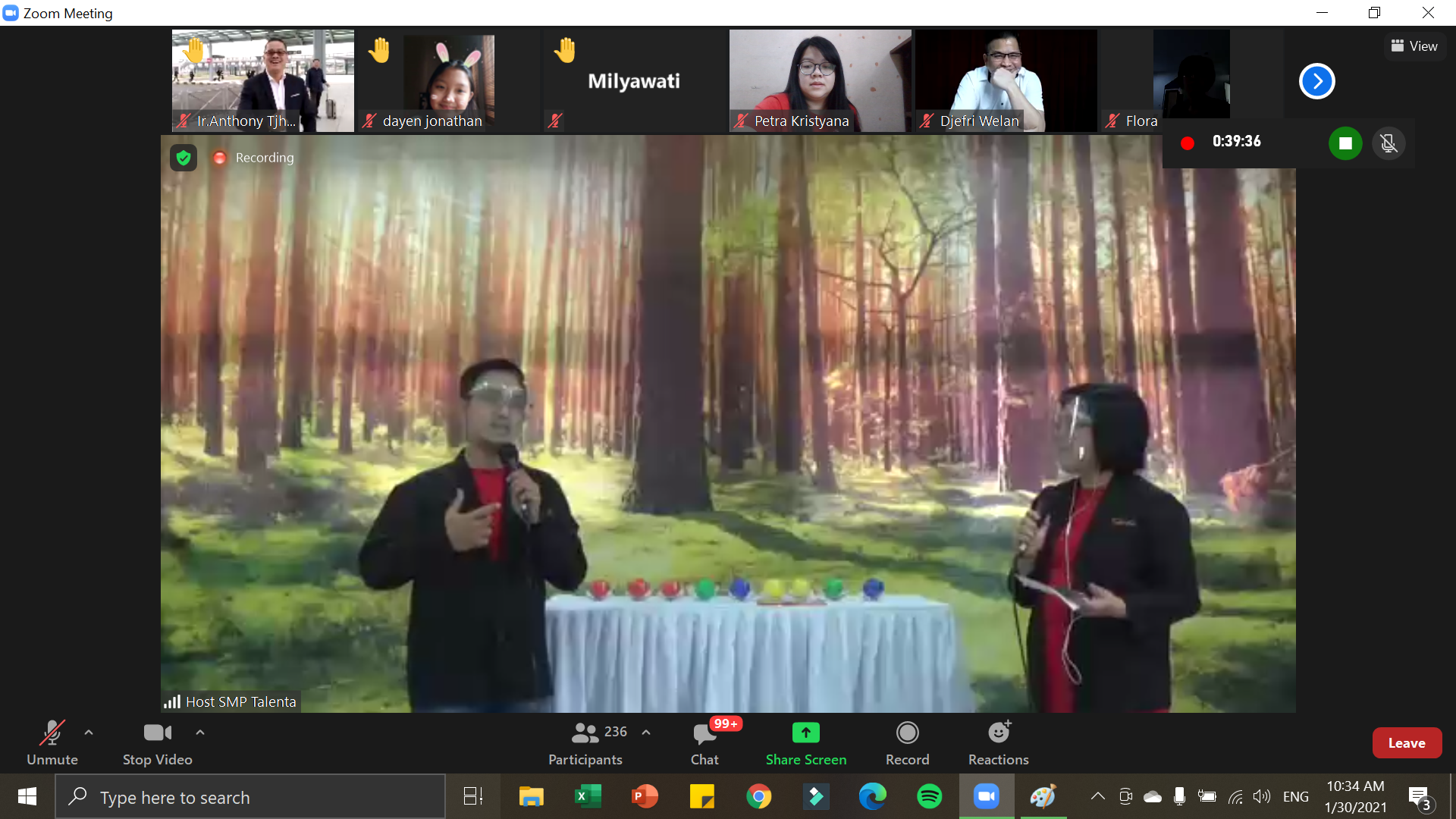Viewport: 1456px width, 819px height.
Task: Click OneDrive cloud icon in tray
Action: [1152, 796]
